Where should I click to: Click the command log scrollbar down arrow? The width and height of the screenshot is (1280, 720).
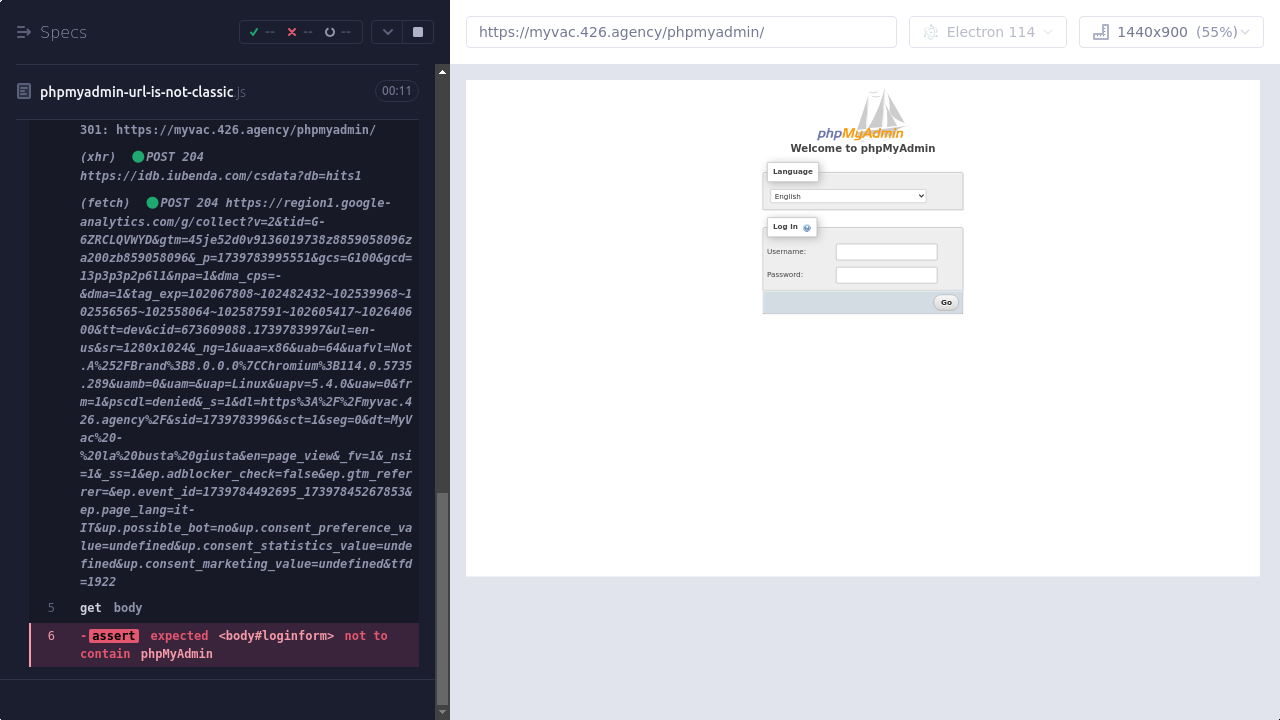coord(443,712)
